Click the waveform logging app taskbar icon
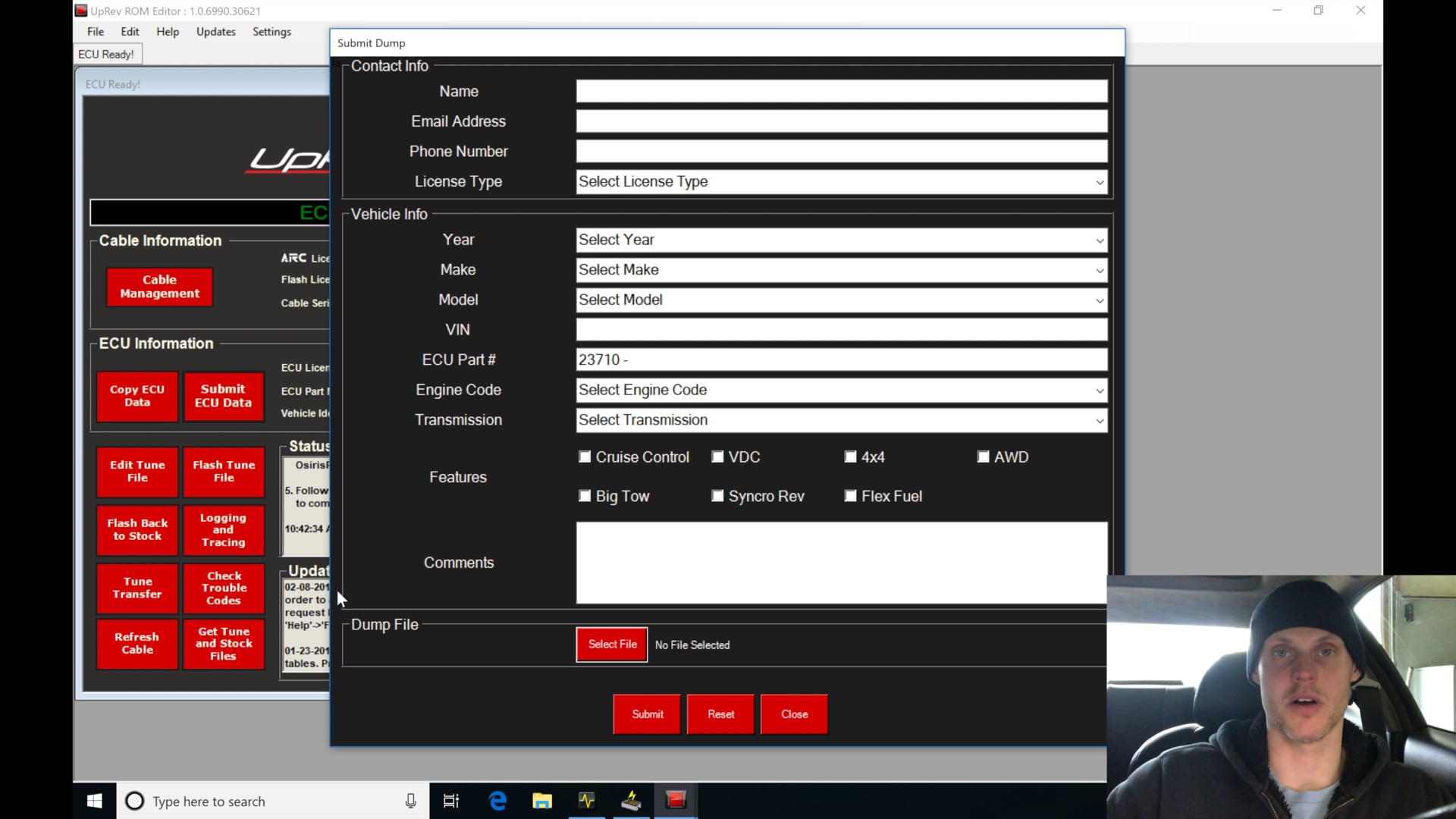 tap(587, 800)
